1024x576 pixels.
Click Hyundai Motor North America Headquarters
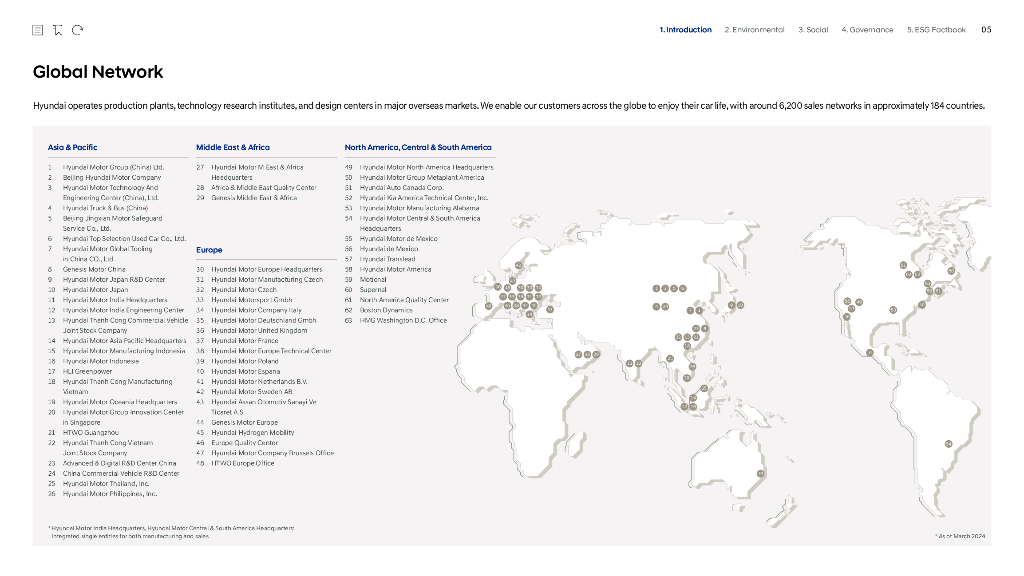[426, 167]
